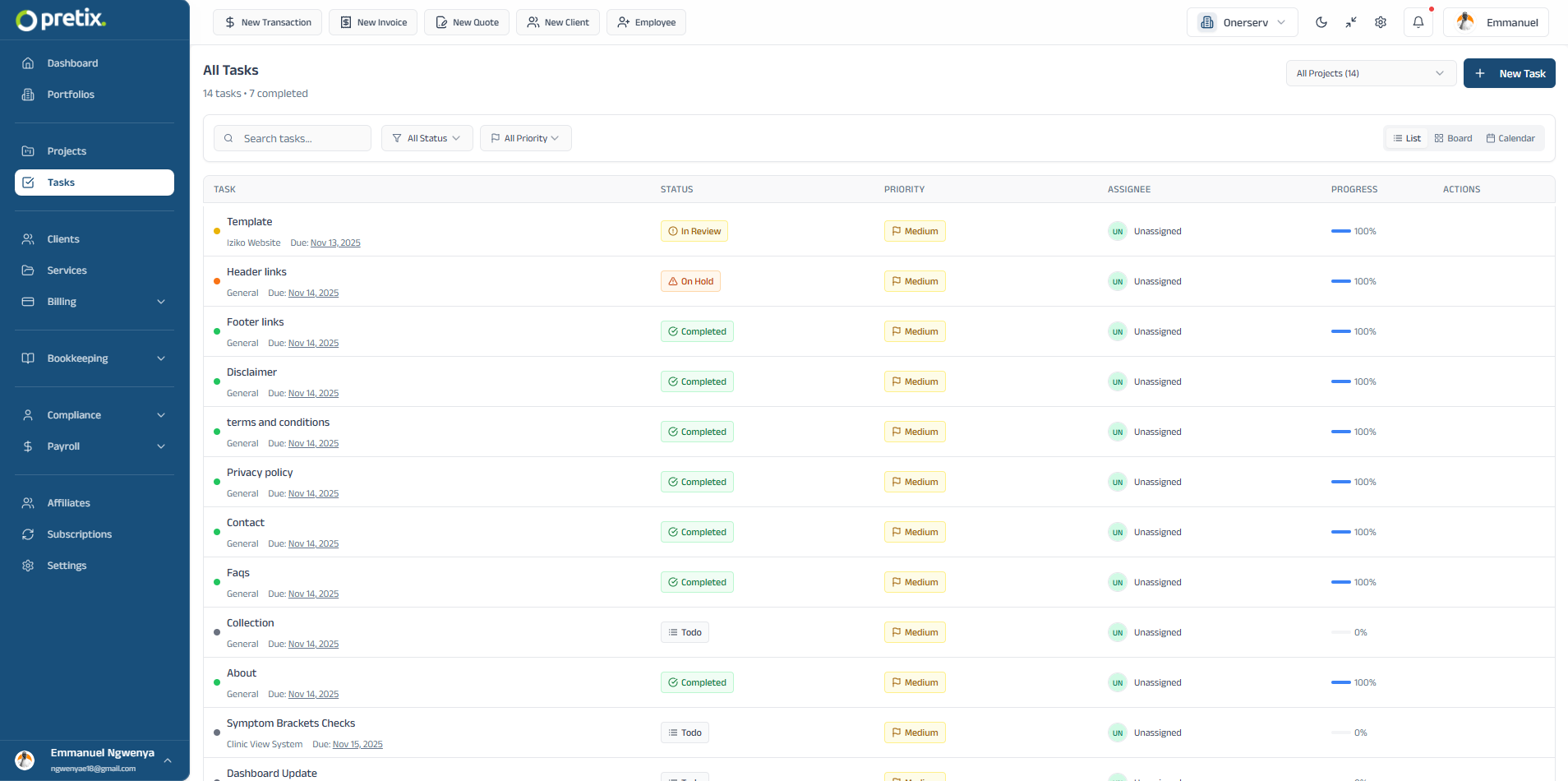Open Dashboard from the sidebar

[72, 63]
